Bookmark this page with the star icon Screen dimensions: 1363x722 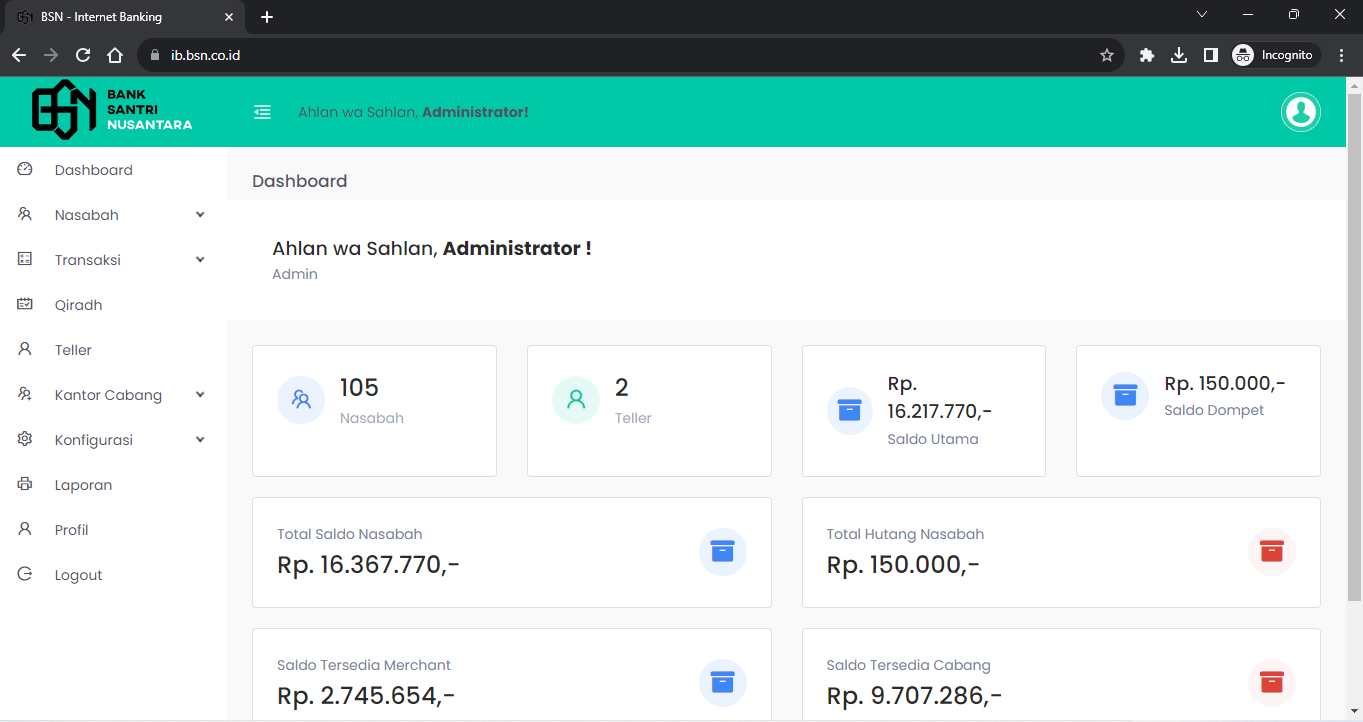1106,55
